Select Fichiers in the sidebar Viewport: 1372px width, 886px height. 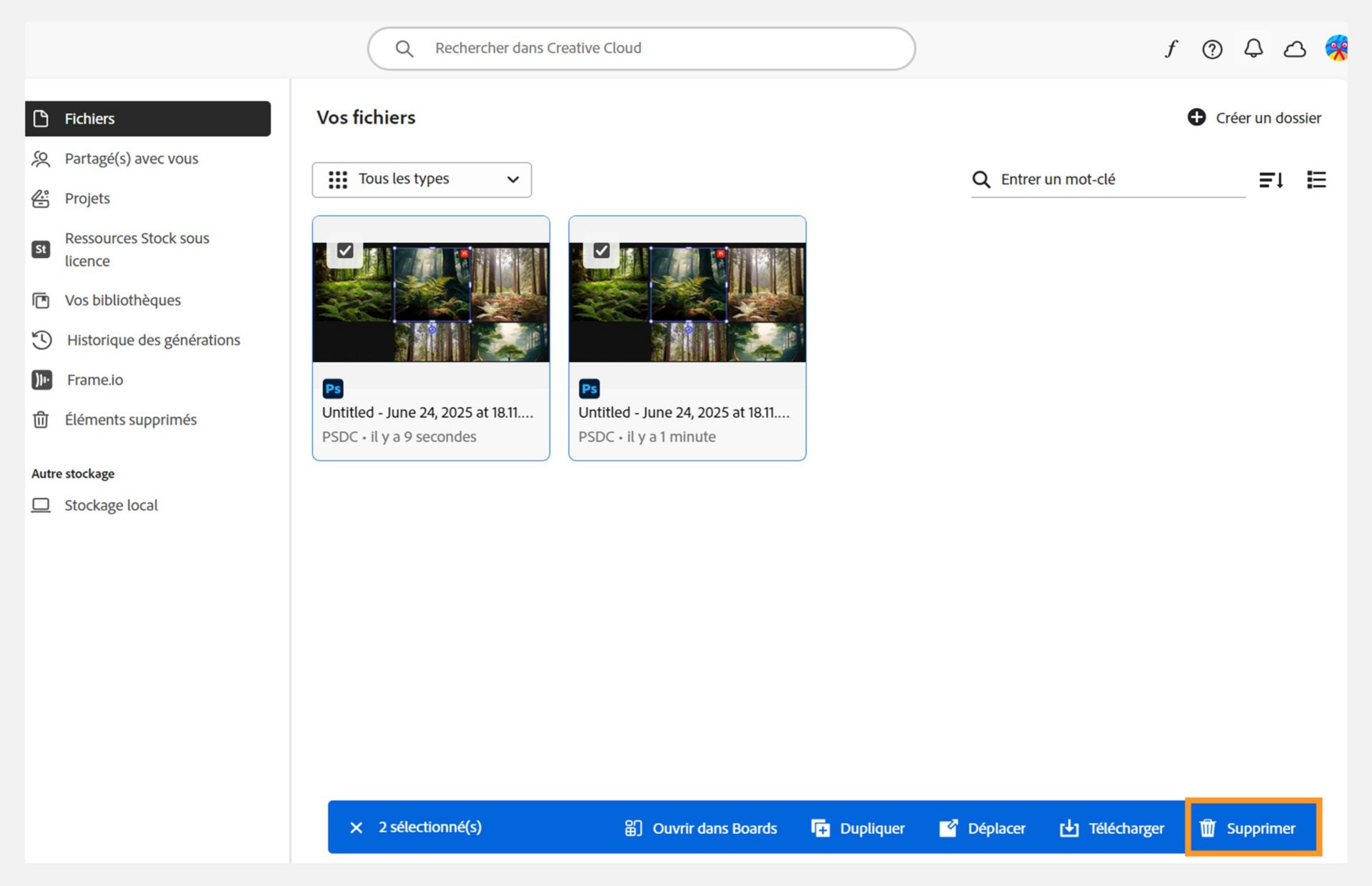click(x=148, y=119)
